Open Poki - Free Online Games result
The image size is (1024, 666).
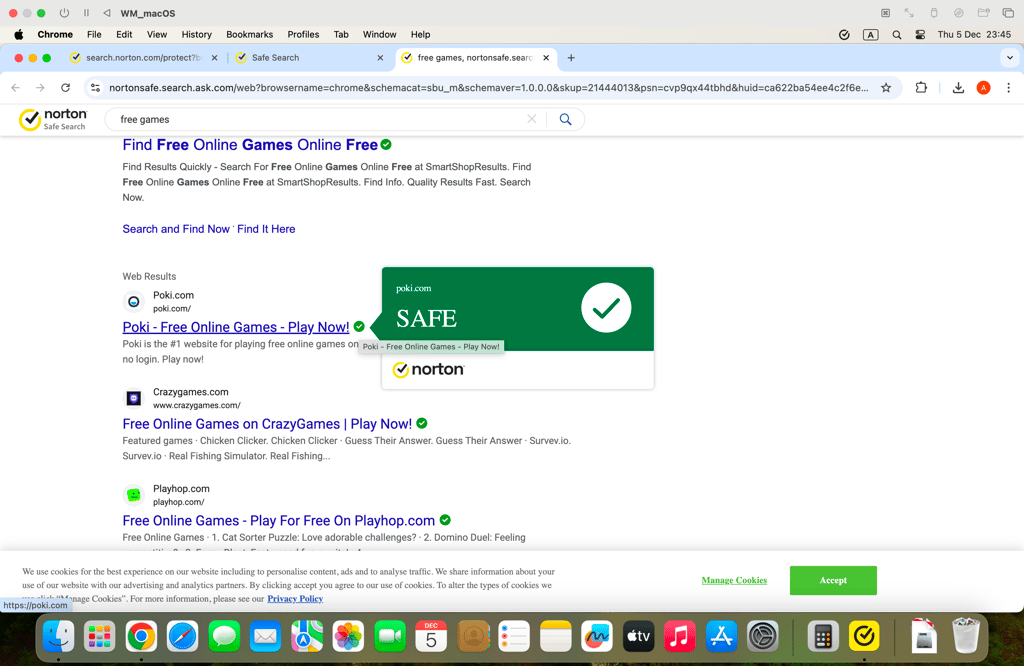236,327
